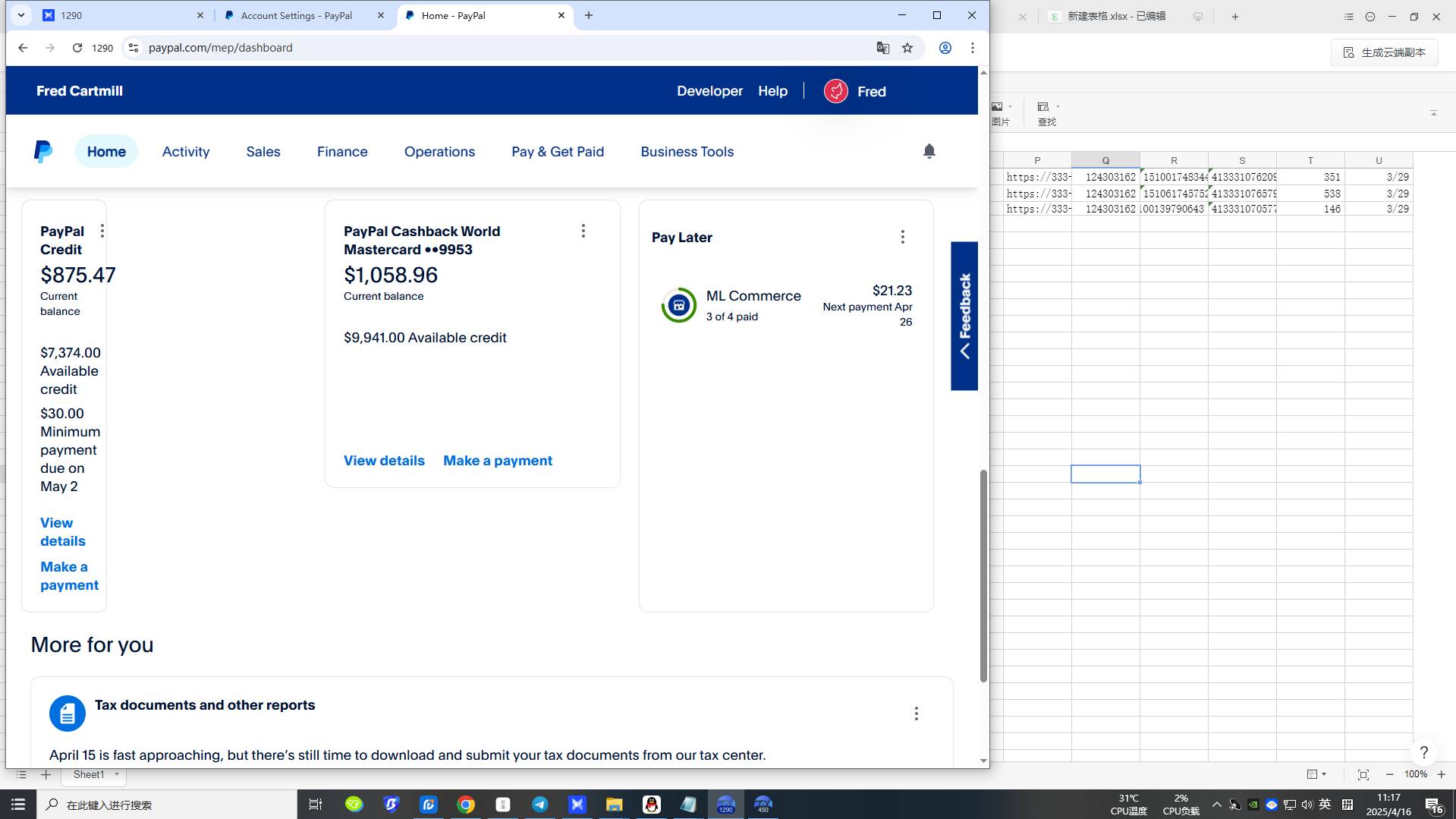Open the Windows Start menu
Viewport: 1456px width, 819px height.
(x=18, y=805)
